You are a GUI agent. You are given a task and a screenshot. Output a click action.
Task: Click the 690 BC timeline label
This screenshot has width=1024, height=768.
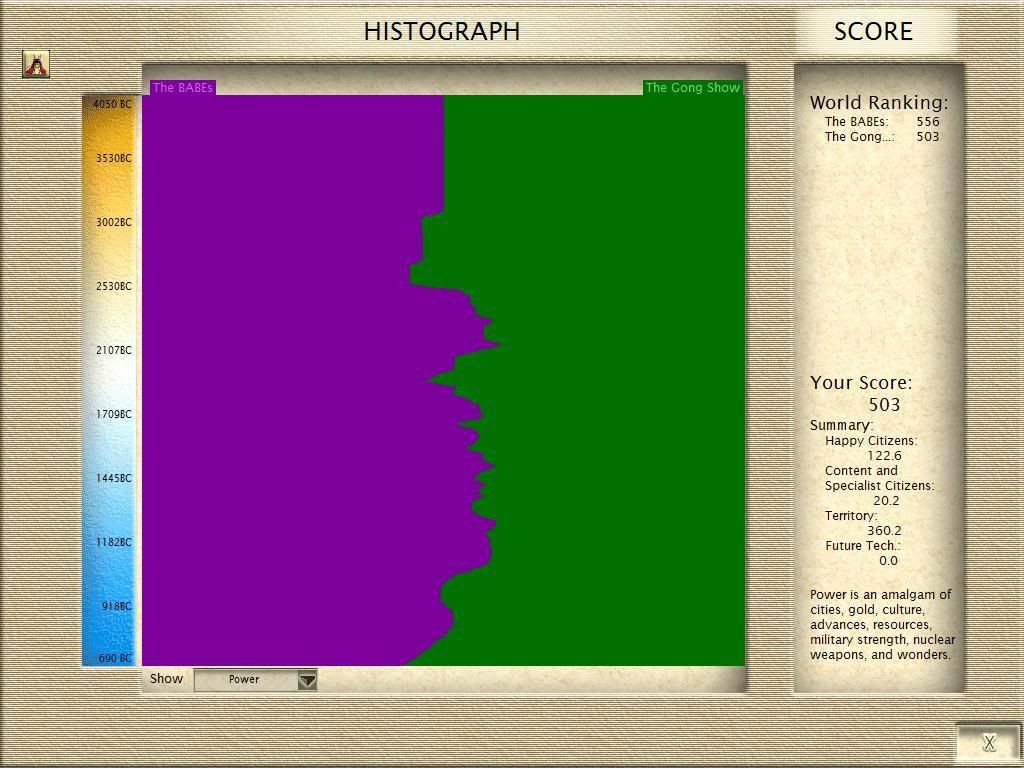point(115,658)
